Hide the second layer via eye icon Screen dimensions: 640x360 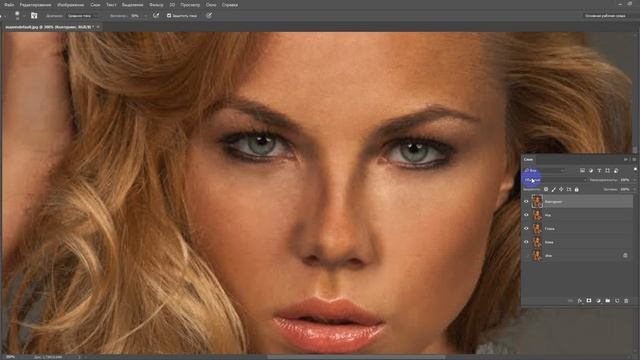coord(526,215)
